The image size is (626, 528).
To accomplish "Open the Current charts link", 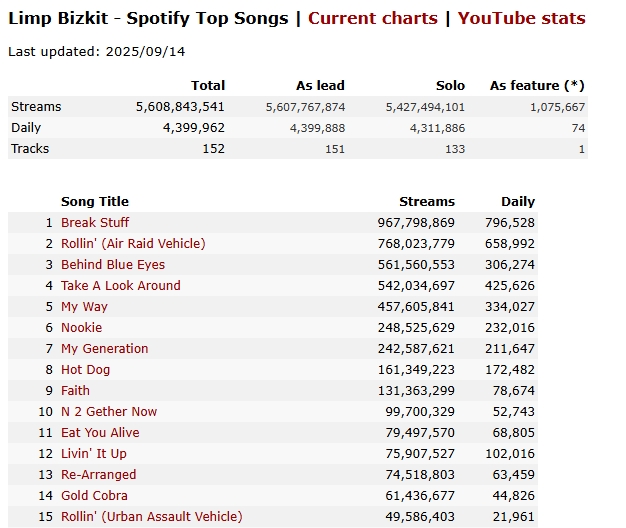I will (x=372, y=18).
